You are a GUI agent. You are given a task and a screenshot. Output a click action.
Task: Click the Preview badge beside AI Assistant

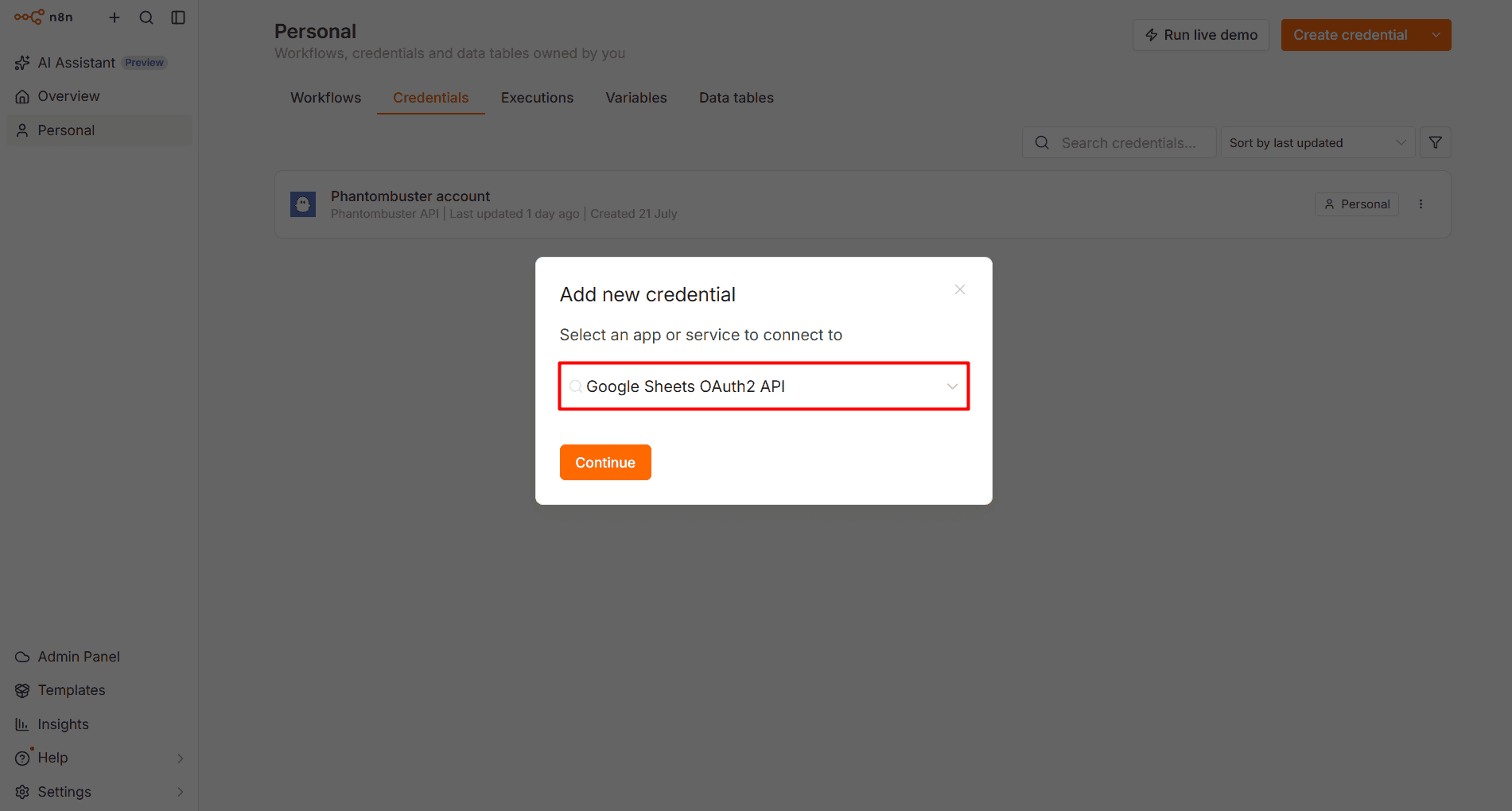144,63
